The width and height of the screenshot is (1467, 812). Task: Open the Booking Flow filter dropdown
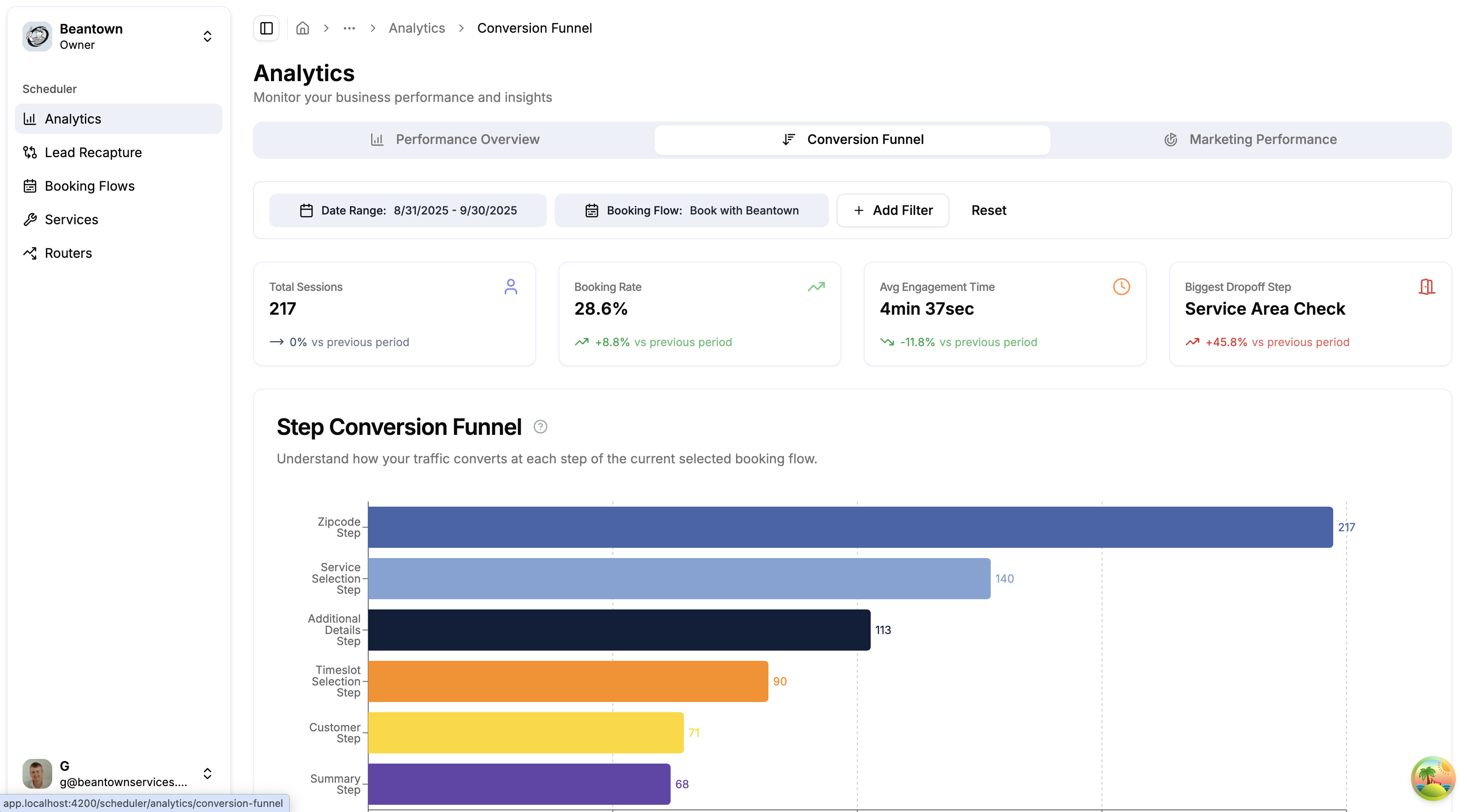click(x=691, y=210)
